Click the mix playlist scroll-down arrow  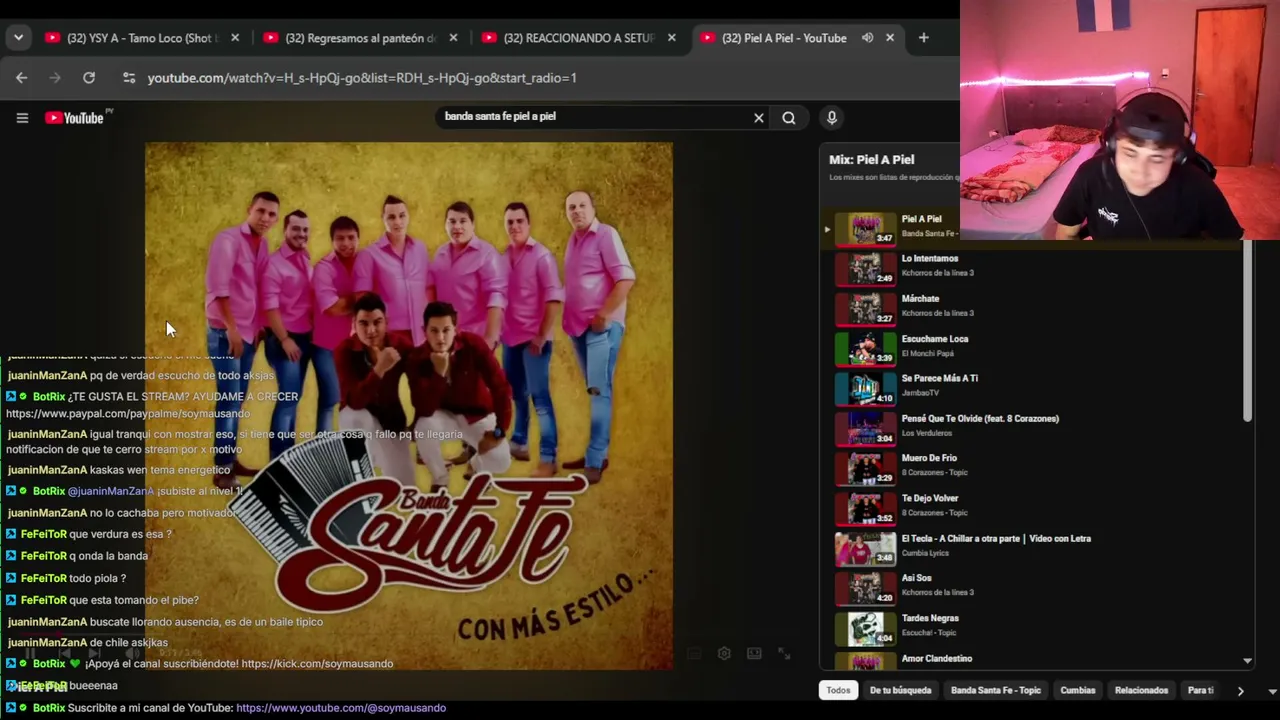1247,661
